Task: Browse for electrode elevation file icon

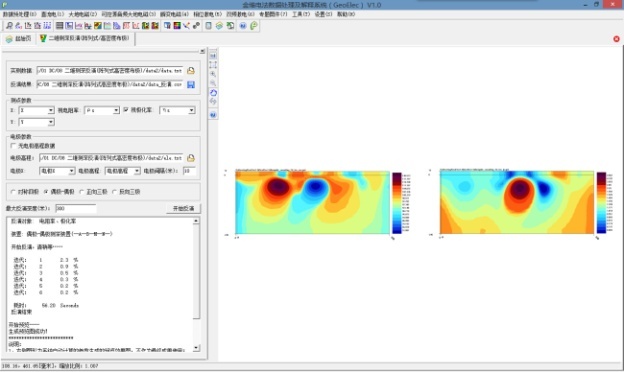Action: pos(191,158)
